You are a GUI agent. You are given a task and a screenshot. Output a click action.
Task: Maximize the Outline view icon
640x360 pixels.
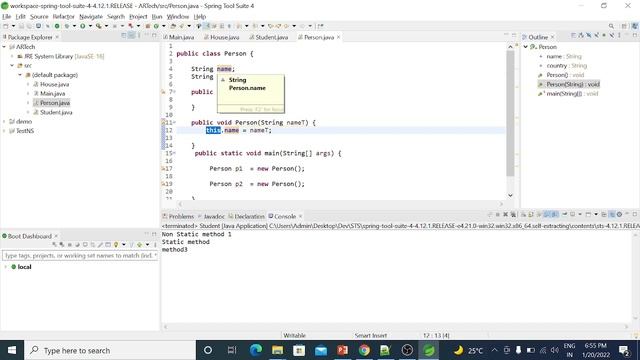coord(635,36)
